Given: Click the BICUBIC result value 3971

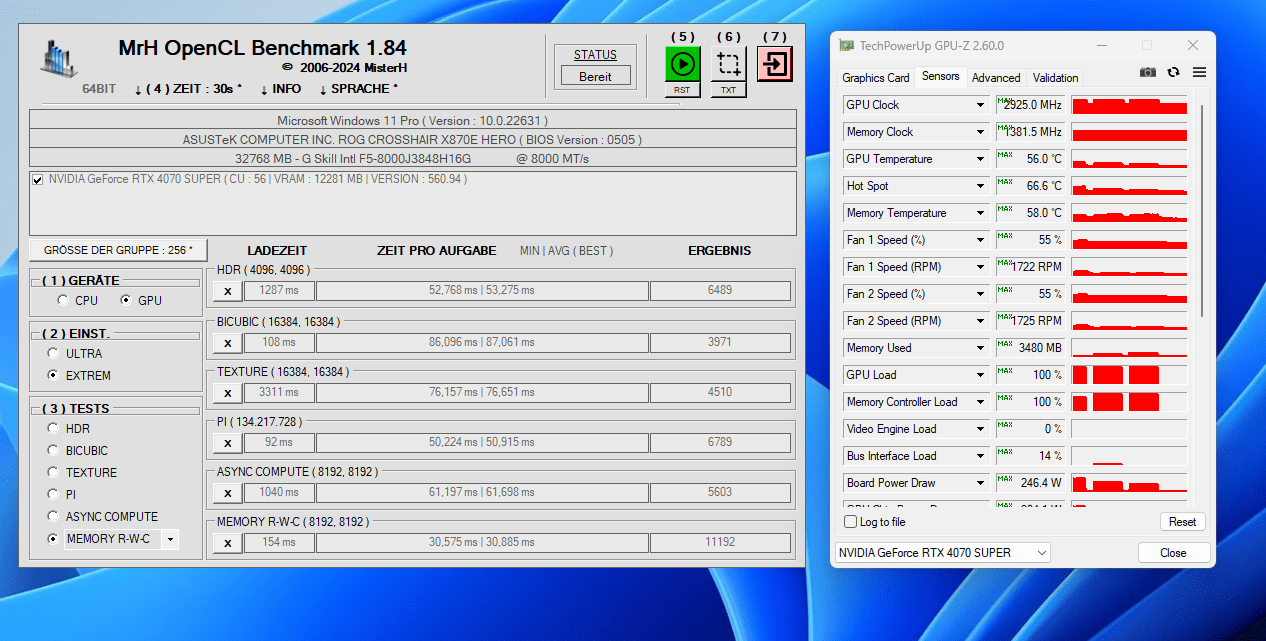Looking at the screenshot, I should pos(720,342).
